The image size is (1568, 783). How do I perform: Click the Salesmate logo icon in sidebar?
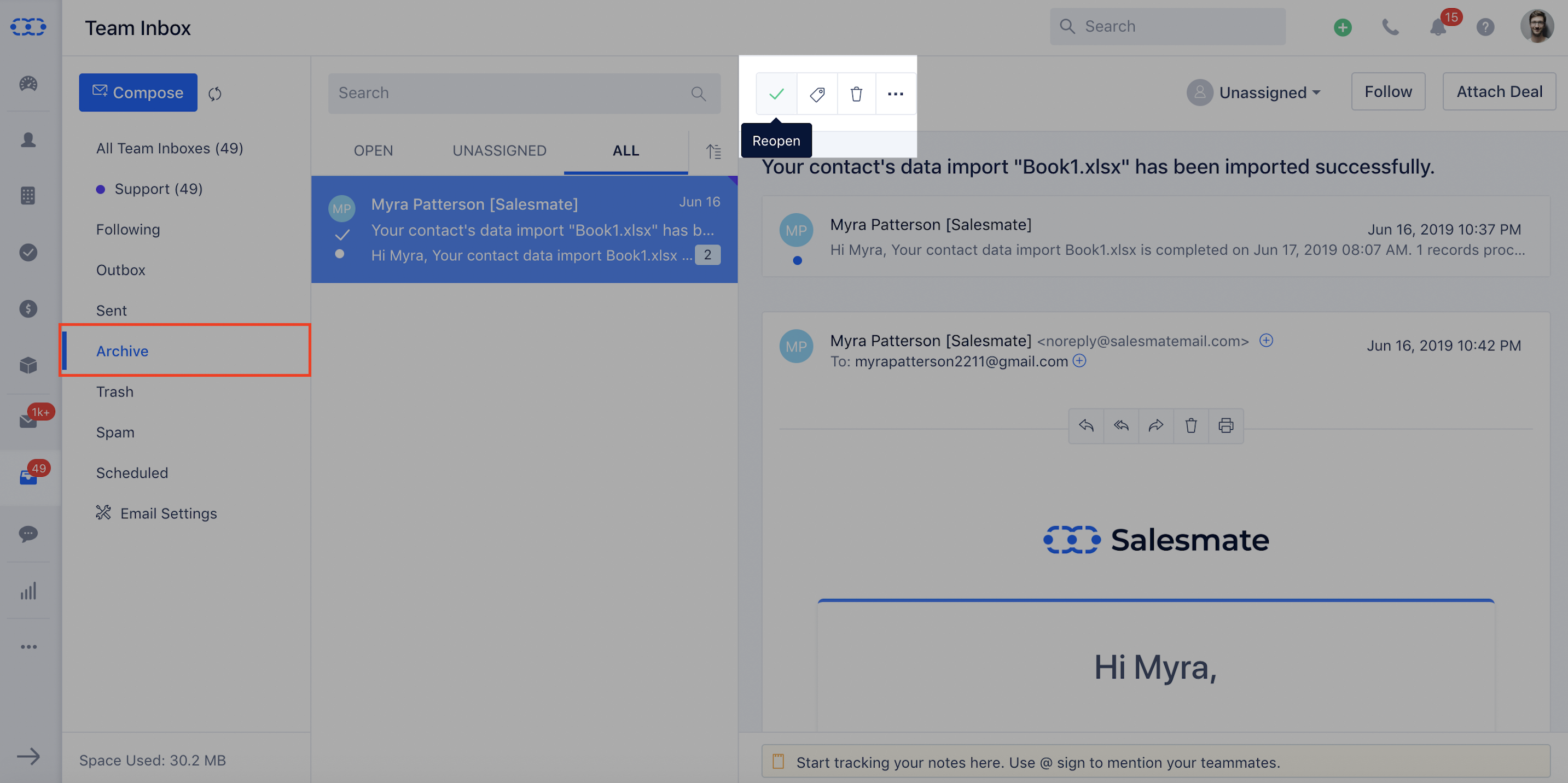click(x=28, y=27)
